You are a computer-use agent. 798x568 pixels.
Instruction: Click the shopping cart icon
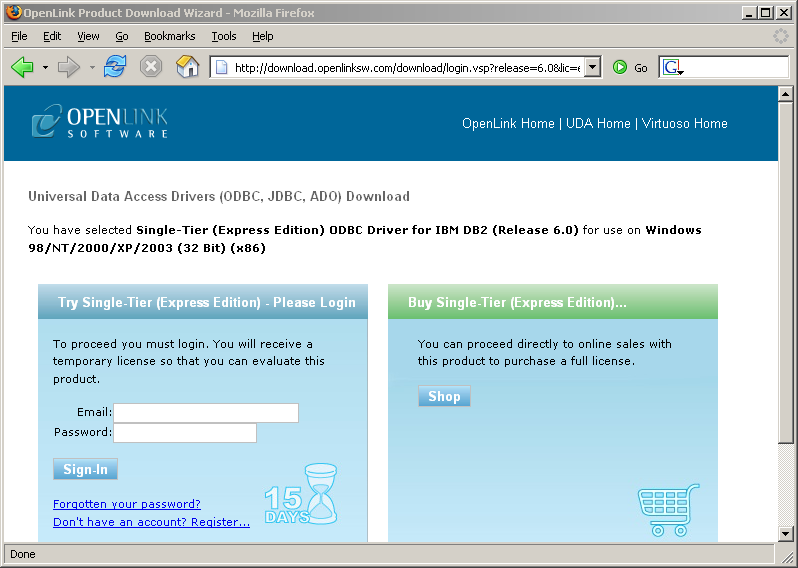[x=669, y=509]
